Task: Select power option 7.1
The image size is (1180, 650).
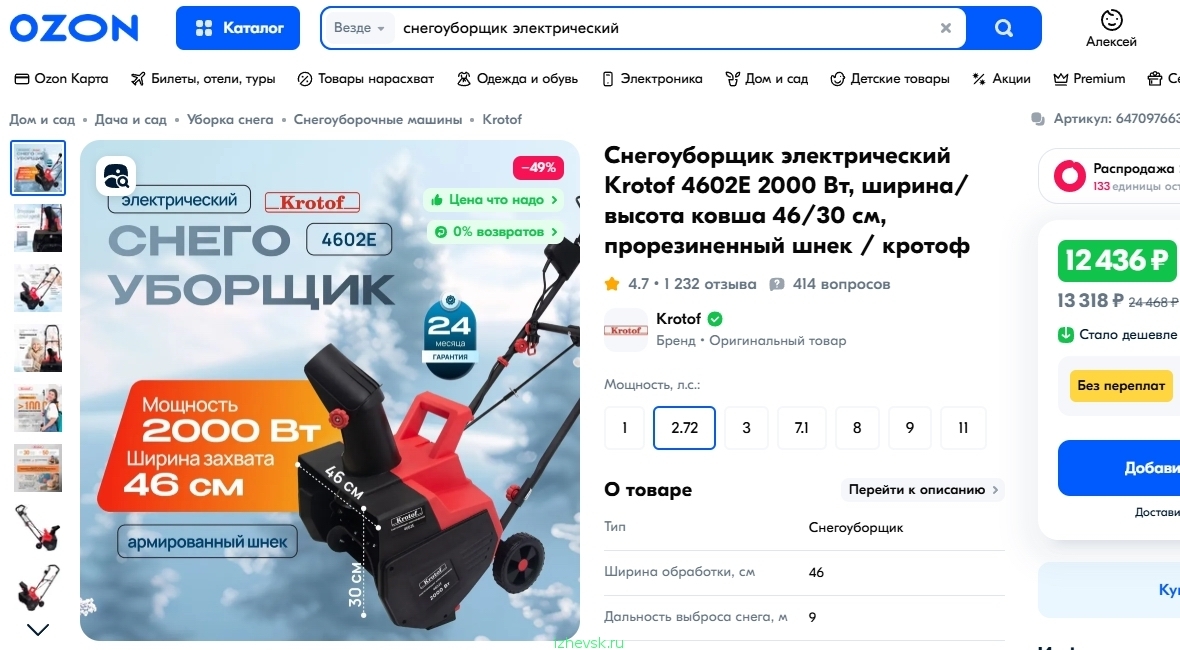Action: coord(801,427)
